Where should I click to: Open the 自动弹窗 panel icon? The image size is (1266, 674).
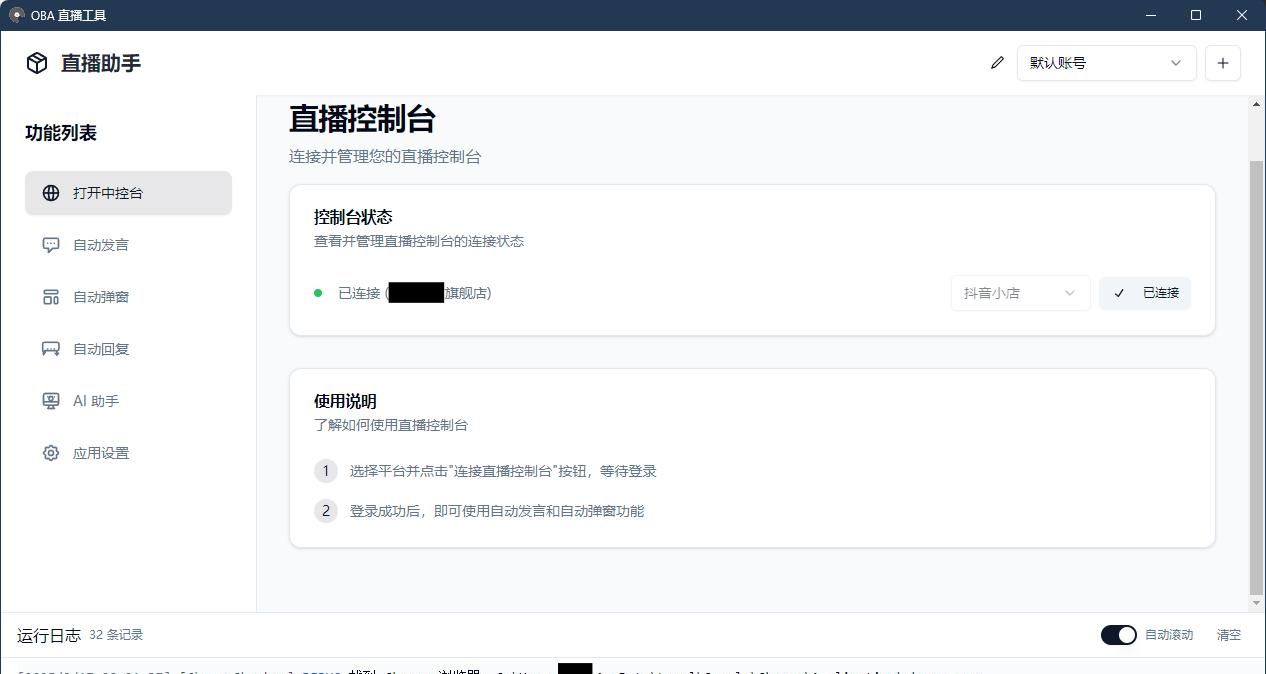[50, 297]
